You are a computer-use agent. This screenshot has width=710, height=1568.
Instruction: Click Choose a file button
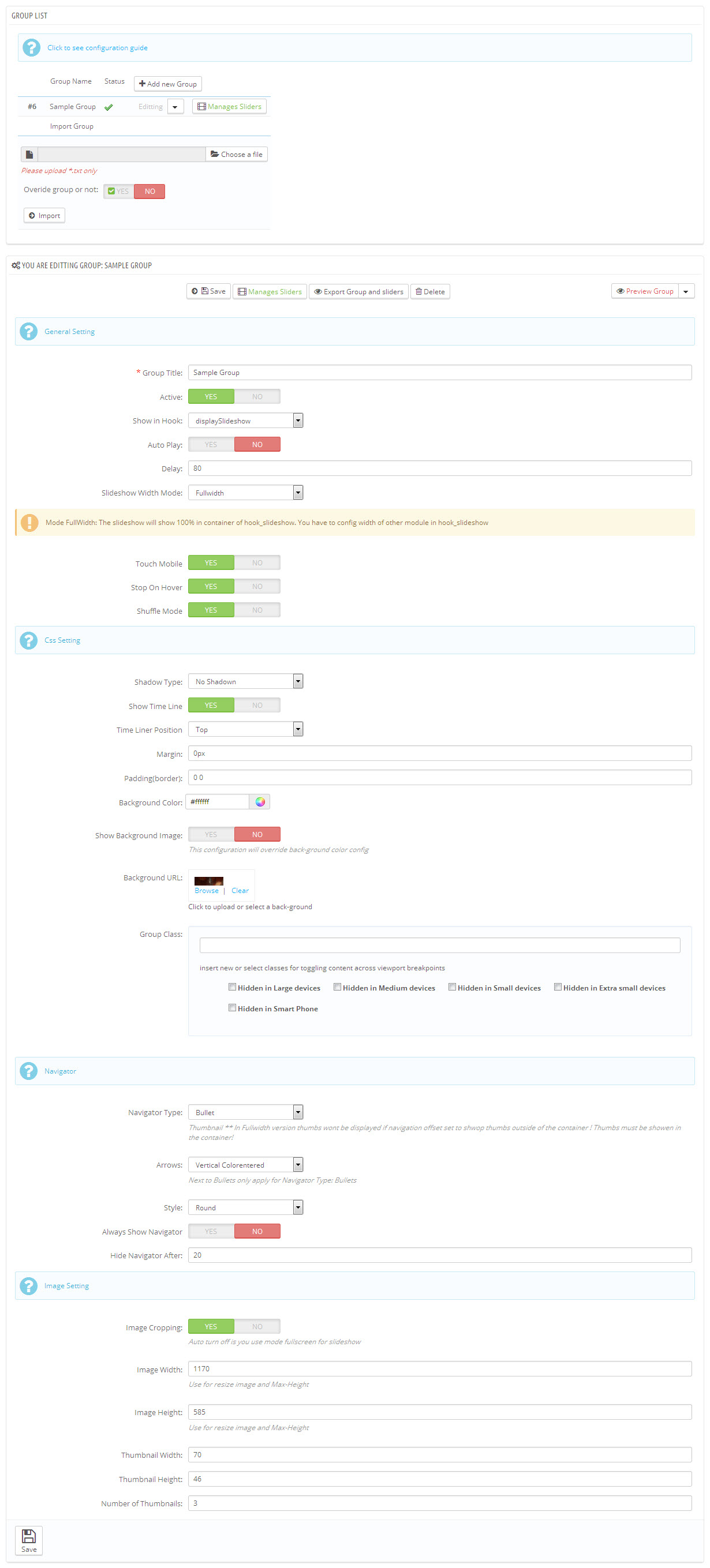[236, 155]
